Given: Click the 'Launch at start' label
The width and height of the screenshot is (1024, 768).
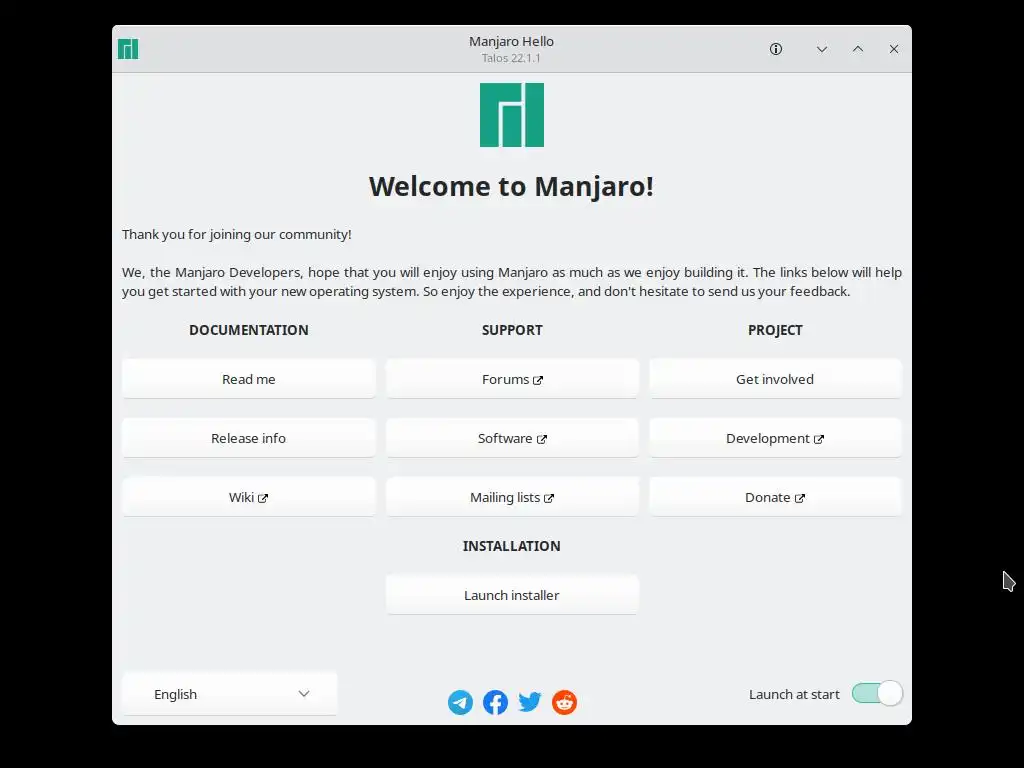Looking at the screenshot, I should (794, 694).
